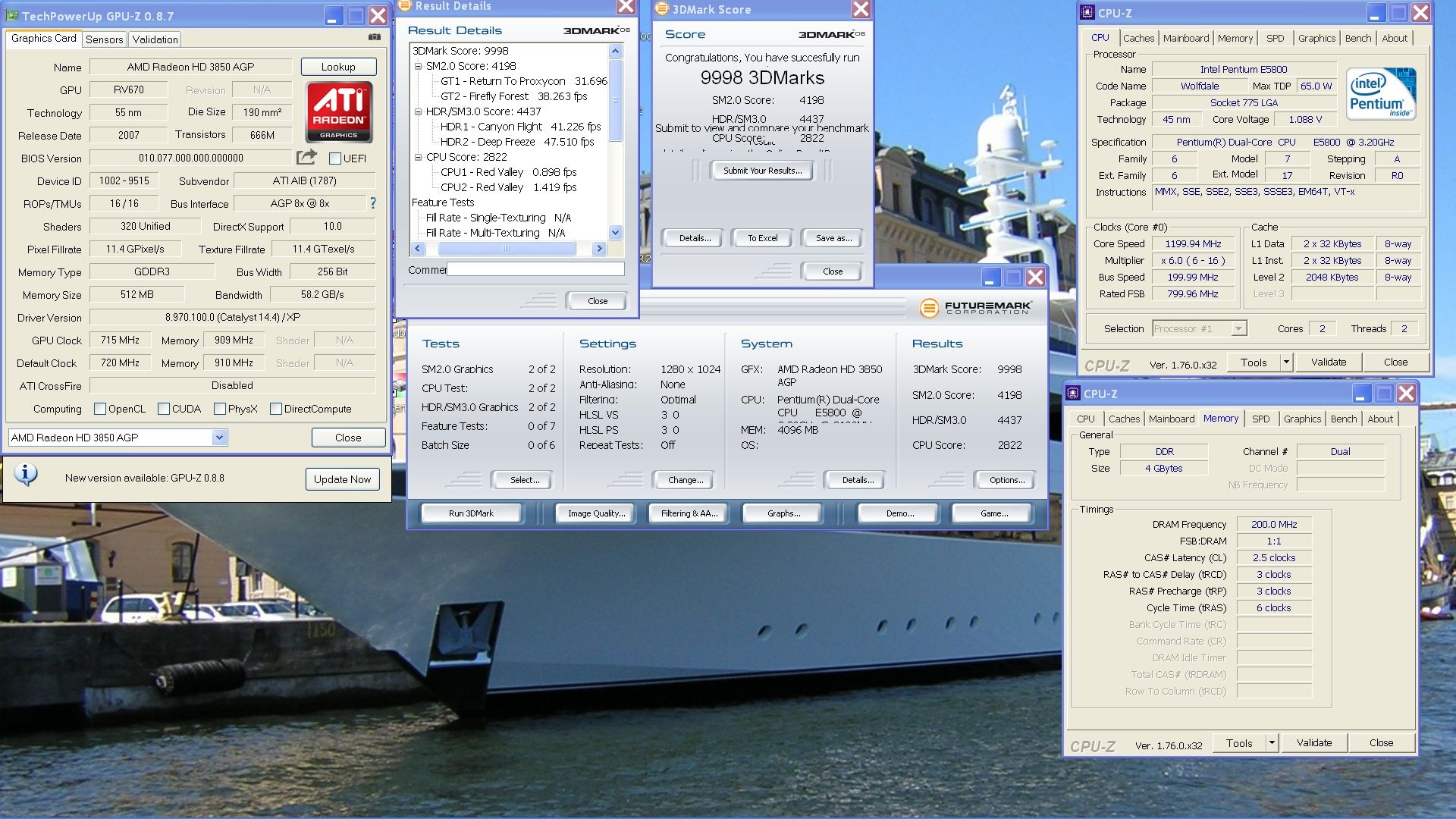This screenshot has width=1456, height=819.
Task: Click scroll up arrow in Result Details list
Action: (616, 51)
